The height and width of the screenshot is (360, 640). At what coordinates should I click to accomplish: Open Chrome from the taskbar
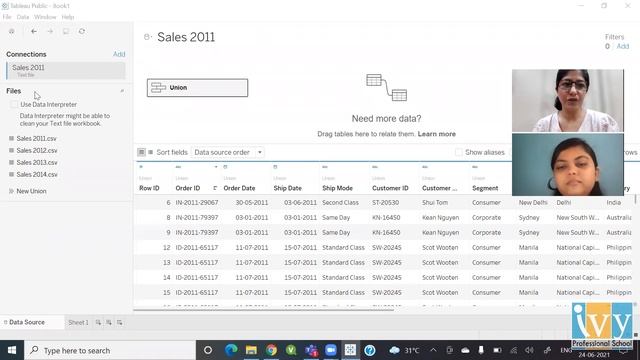(x=271, y=350)
